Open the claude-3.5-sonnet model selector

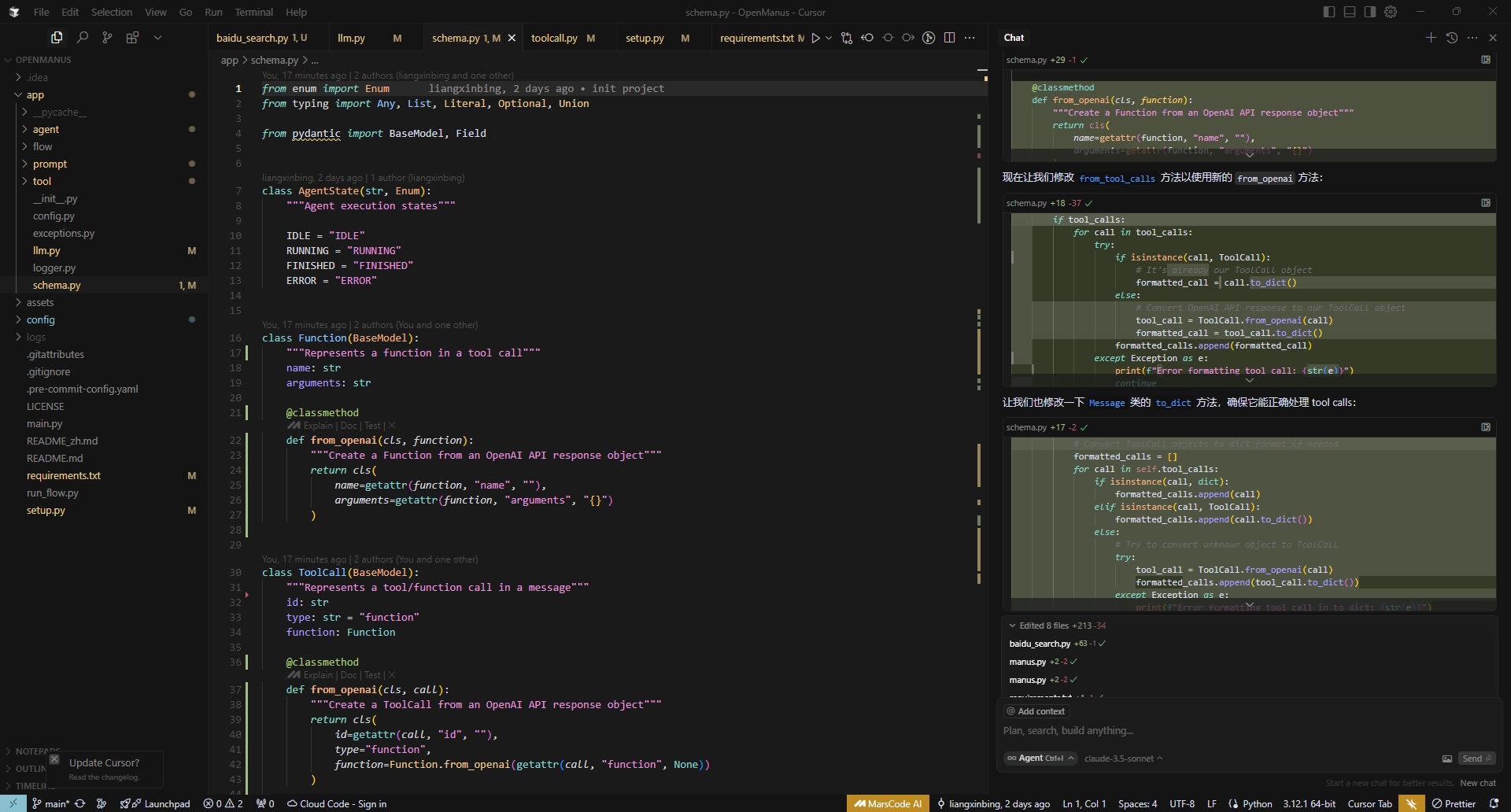(x=1124, y=758)
